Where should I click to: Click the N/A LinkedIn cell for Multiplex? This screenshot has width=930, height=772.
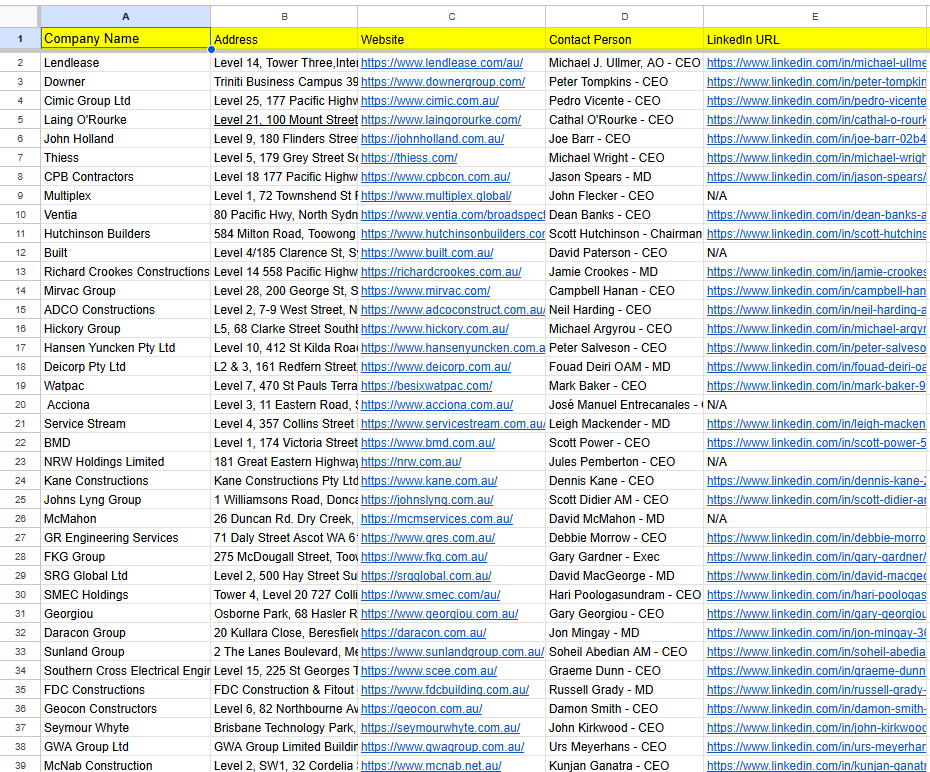(x=816, y=196)
